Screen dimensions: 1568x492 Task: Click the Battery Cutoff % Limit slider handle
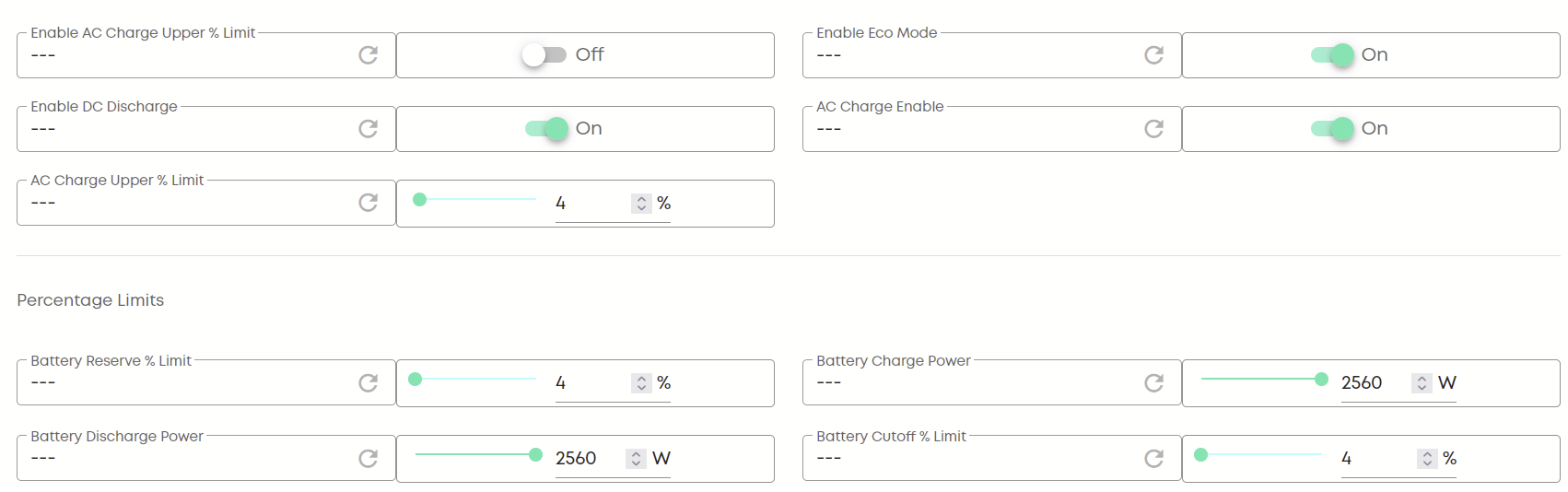coord(1200,455)
